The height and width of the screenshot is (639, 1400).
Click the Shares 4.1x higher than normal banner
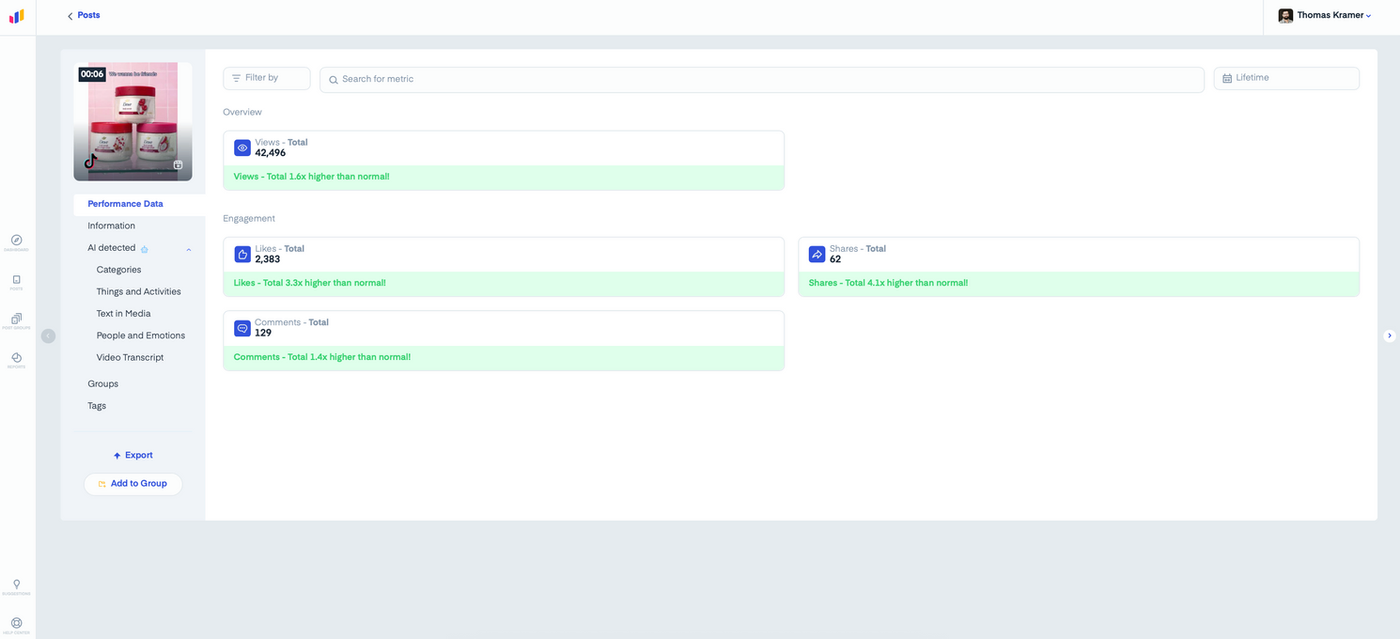coord(1079,283)
